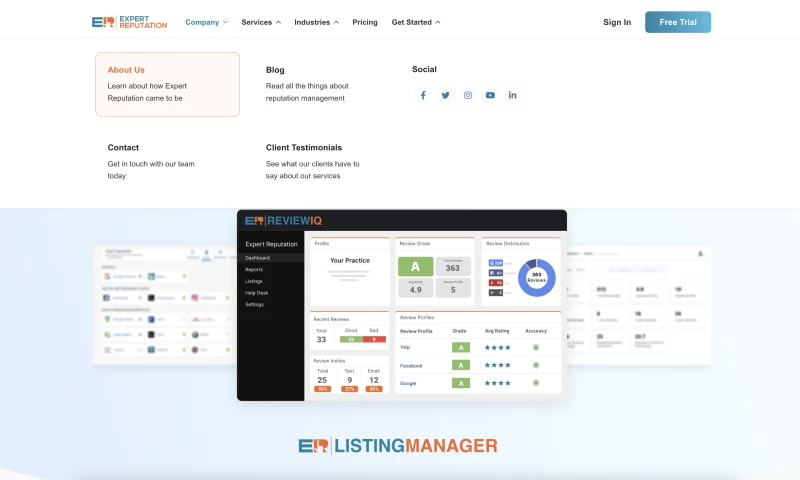
Task: Click the Sign In link
Action: click(x=617, y=22)
